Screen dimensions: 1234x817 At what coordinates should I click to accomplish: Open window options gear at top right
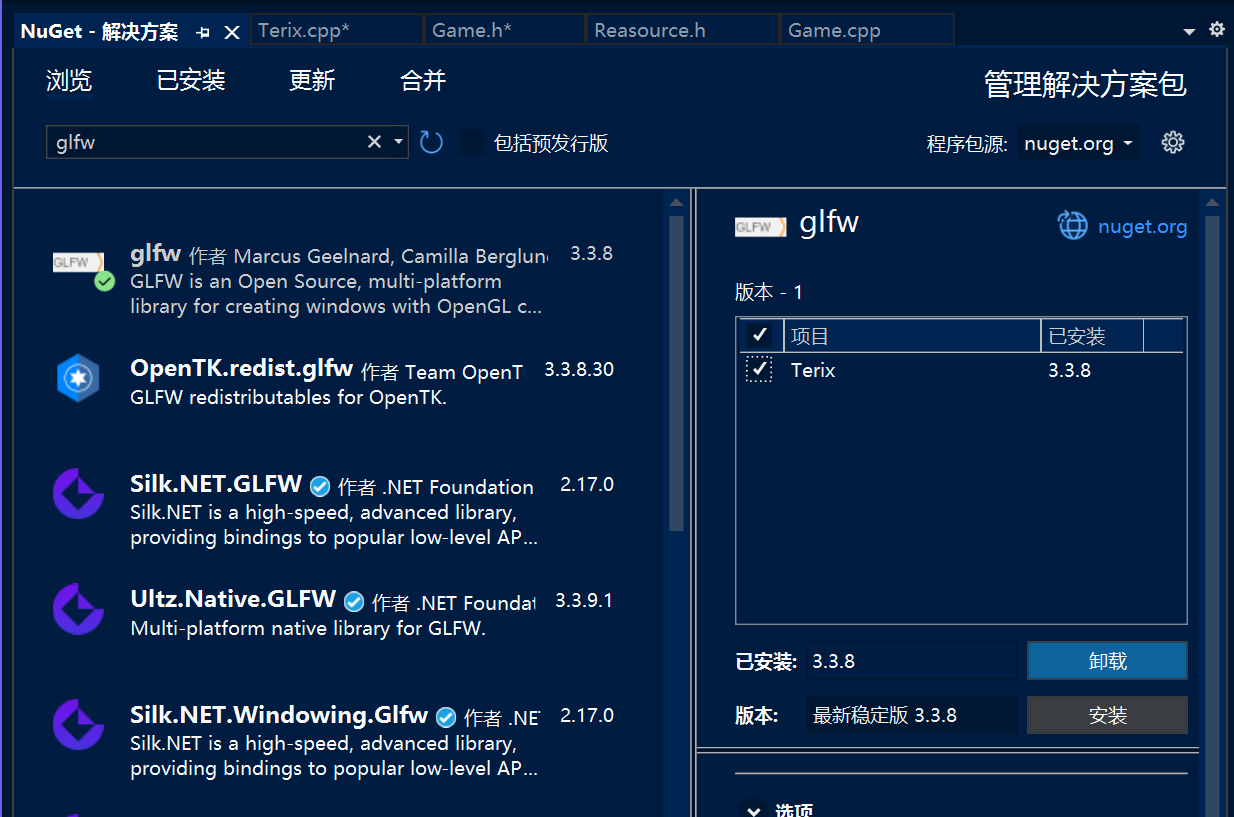[1217, 30]
